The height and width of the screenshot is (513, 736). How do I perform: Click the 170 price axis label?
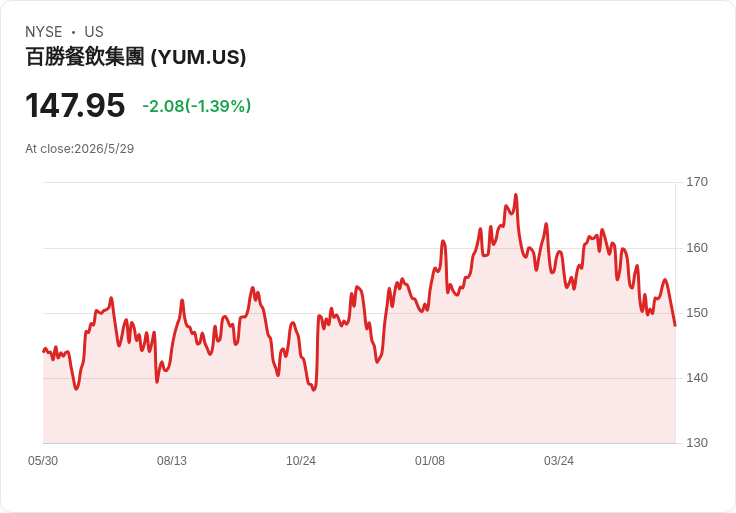click(x=697, y=182)
